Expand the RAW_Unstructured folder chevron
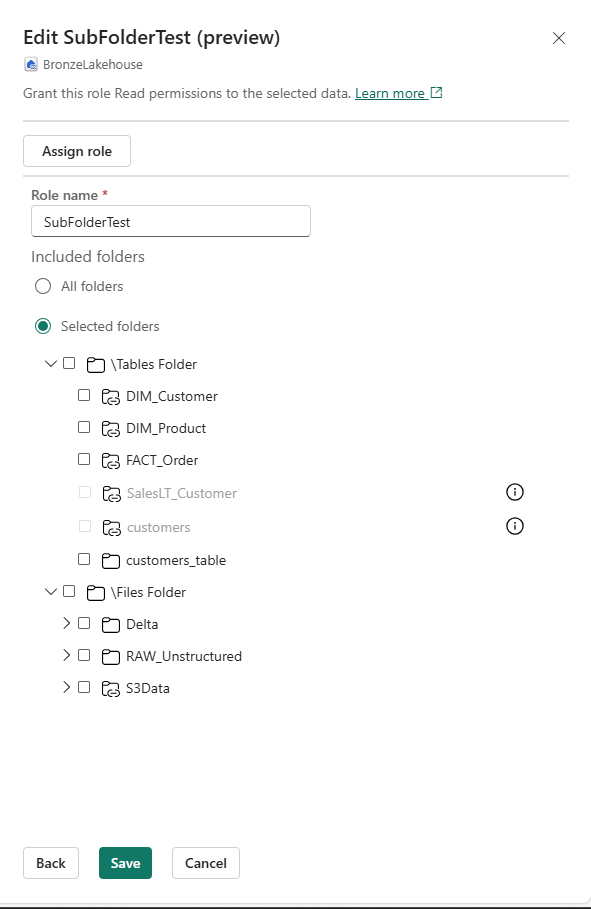Viewport: 591px width, 909px height. pyautogui.click(x=66, y=655)
